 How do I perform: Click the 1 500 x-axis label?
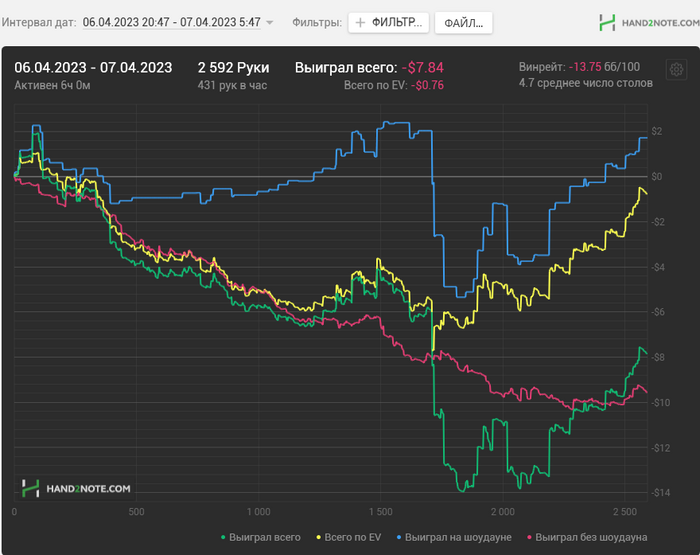click(x=381, y=512)
